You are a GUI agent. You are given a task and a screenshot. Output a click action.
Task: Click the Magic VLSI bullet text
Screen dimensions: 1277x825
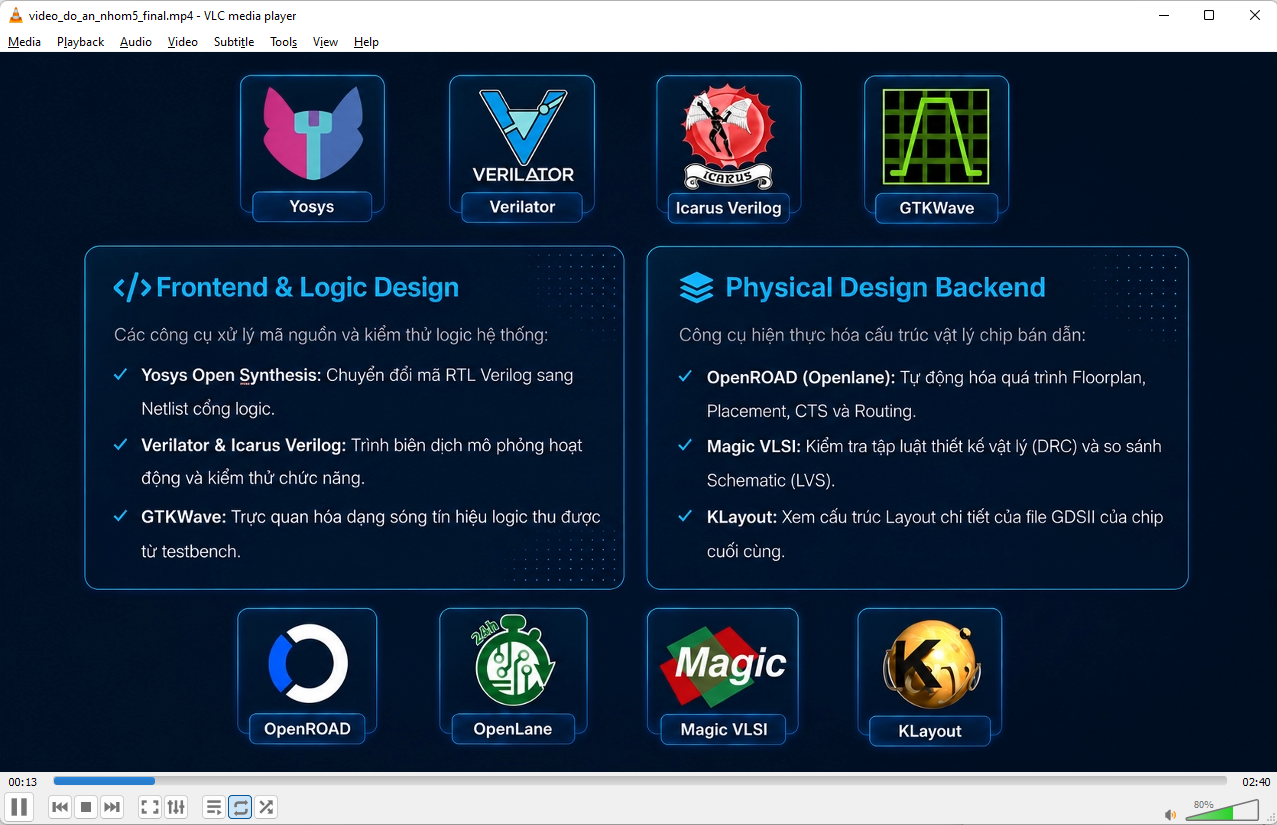tap(934, 463)
